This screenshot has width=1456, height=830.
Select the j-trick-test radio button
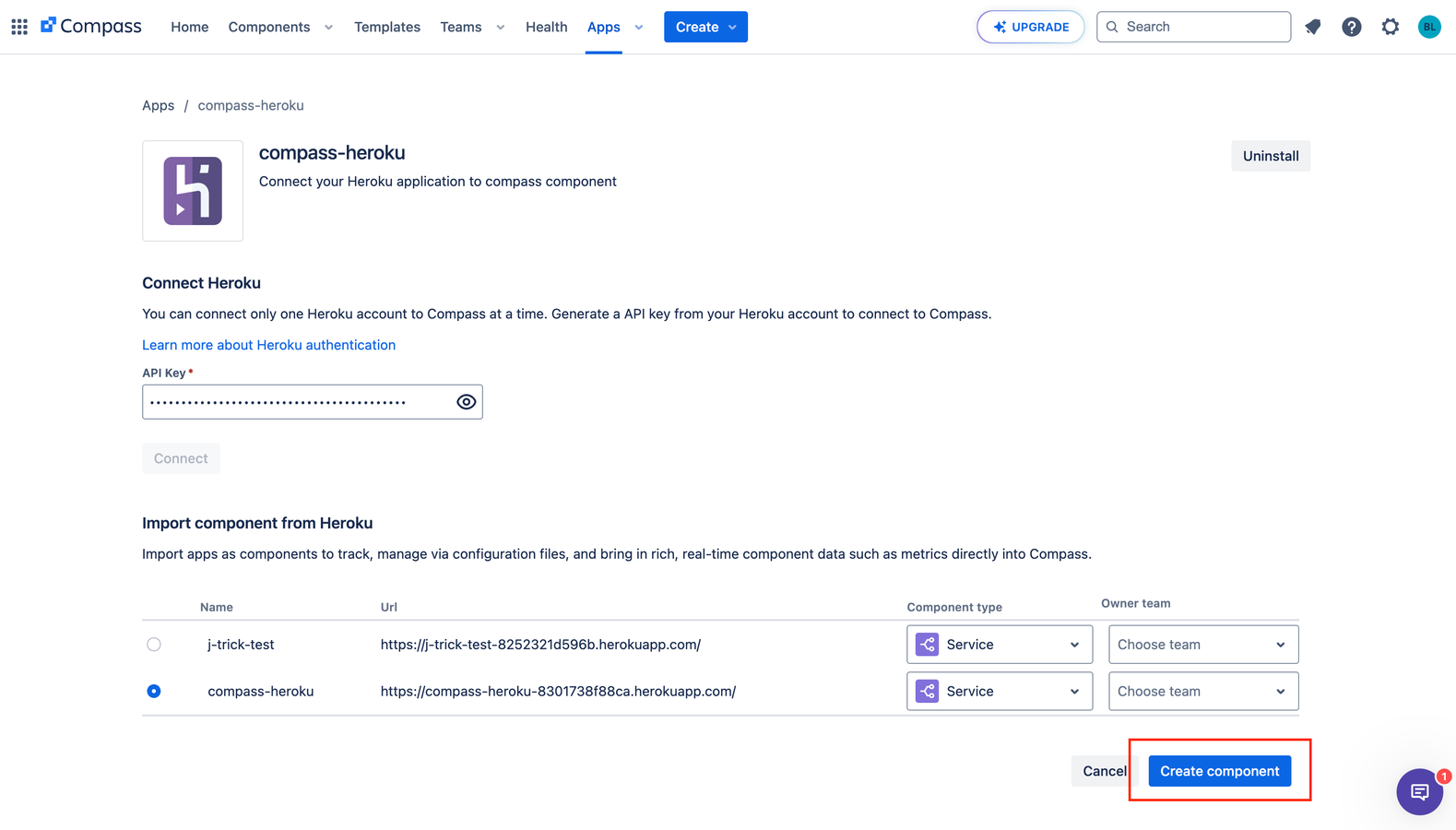click(154, 645)
